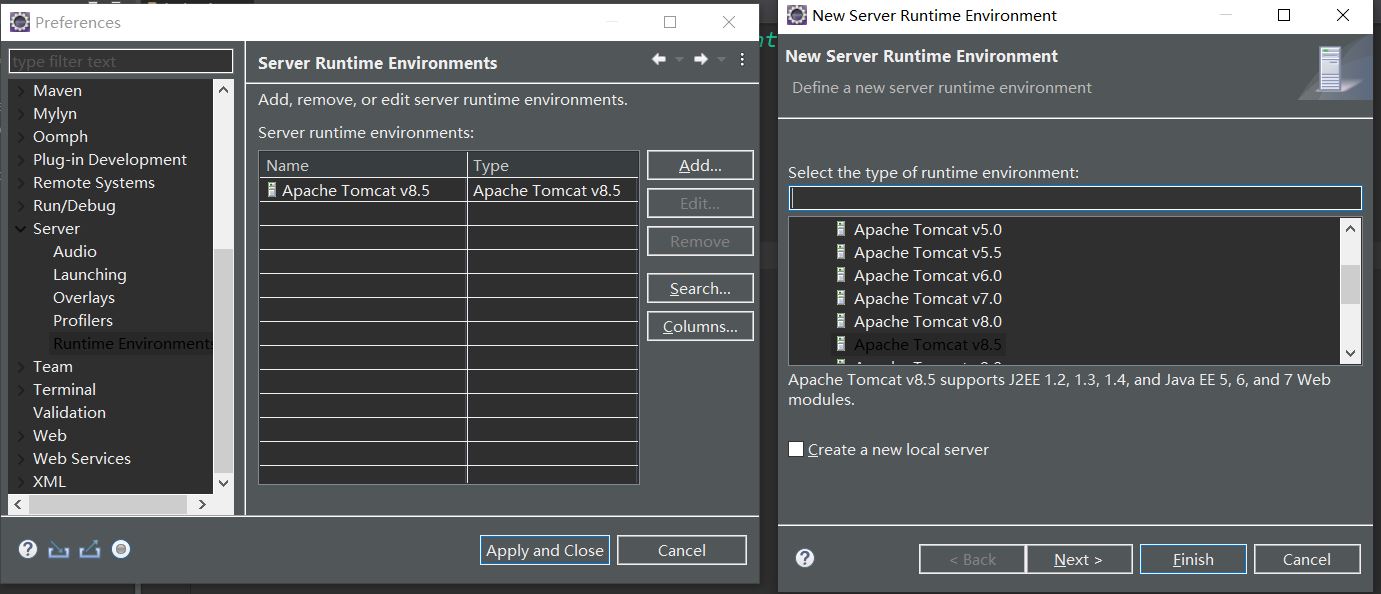Image resolution: width=1381 pixels, height=594 pixels.
Task: Expand the Mylyn preference node
Action: click(22, 114)
